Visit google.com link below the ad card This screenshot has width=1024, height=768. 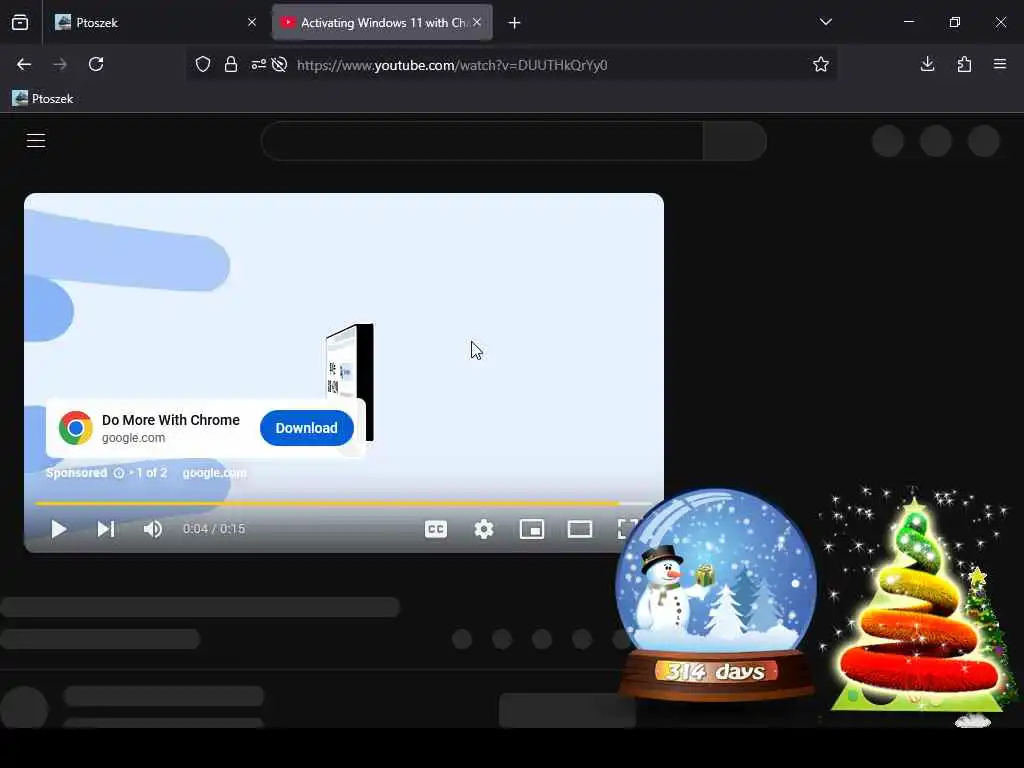point(215,473)
